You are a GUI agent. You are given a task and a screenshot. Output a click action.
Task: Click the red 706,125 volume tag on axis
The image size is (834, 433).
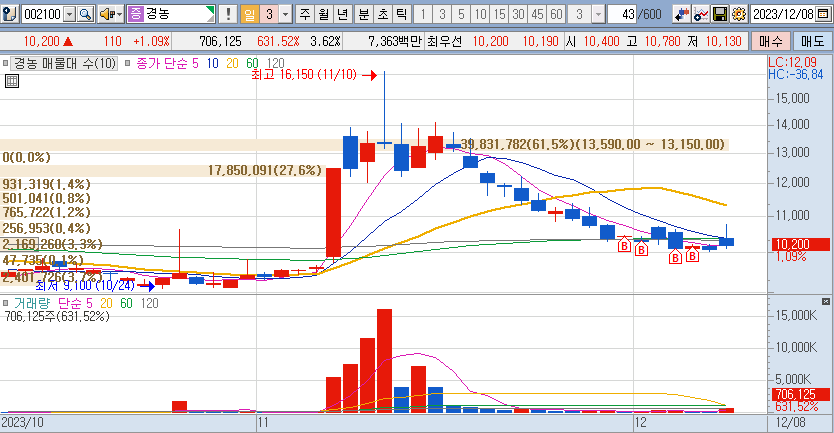(800, 394)
